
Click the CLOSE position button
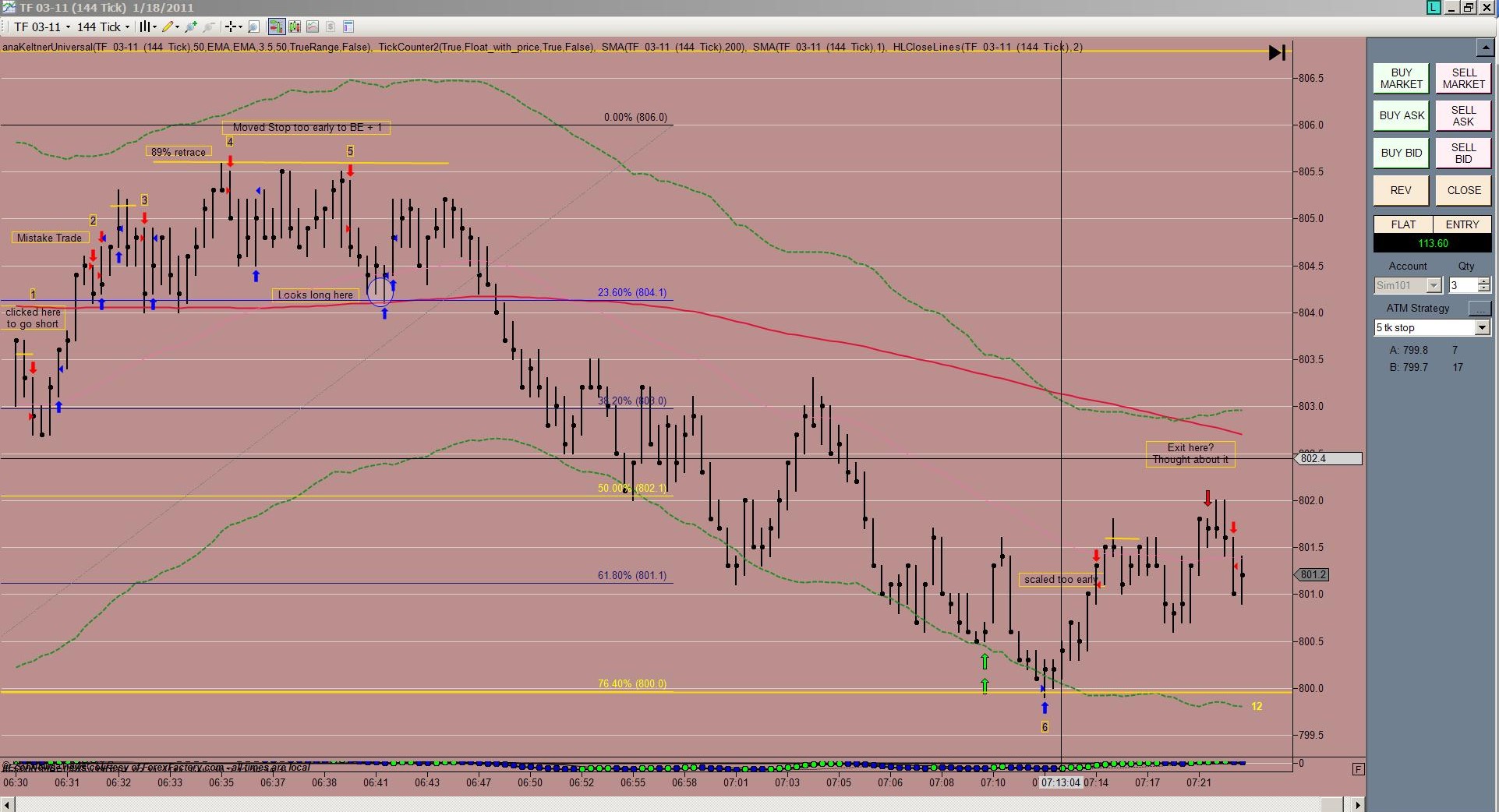point(1463,190)
